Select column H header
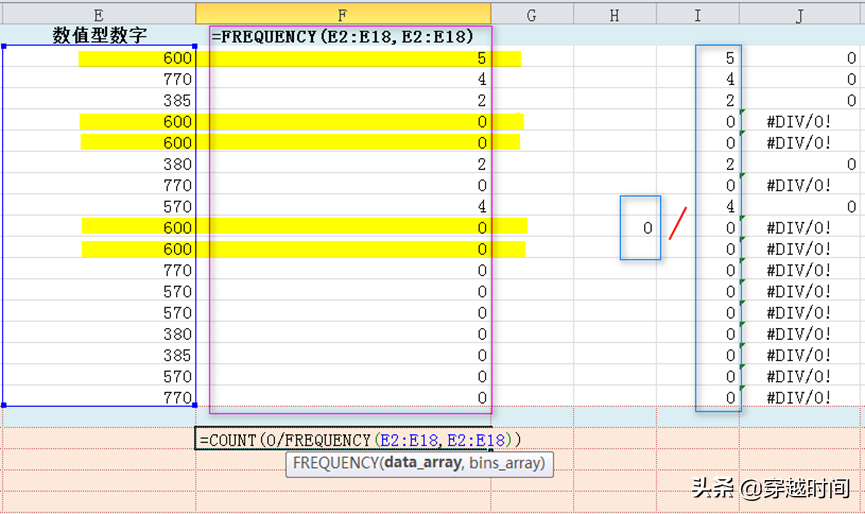 coord(615,15)
